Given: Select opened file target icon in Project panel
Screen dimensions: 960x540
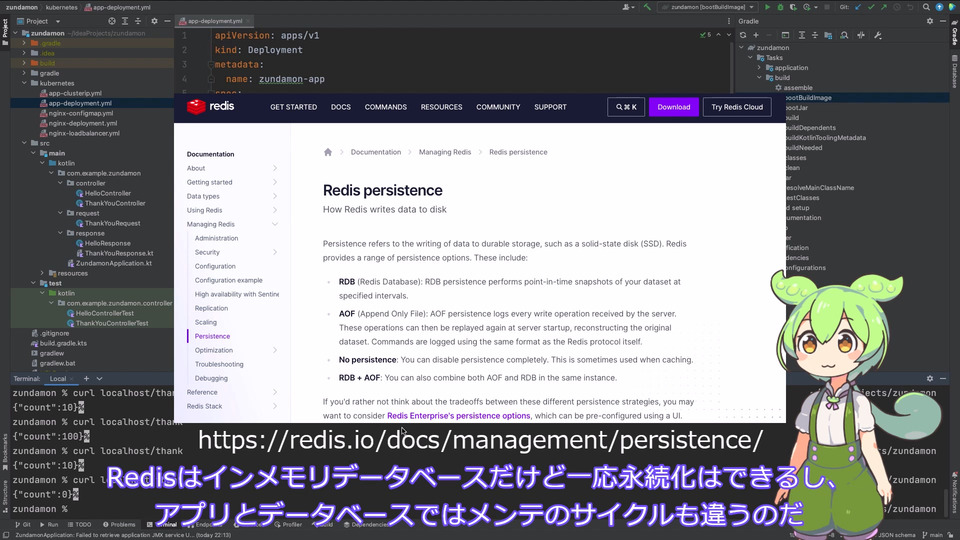Looking at the screenshot, I should click(x=112, y=21).
